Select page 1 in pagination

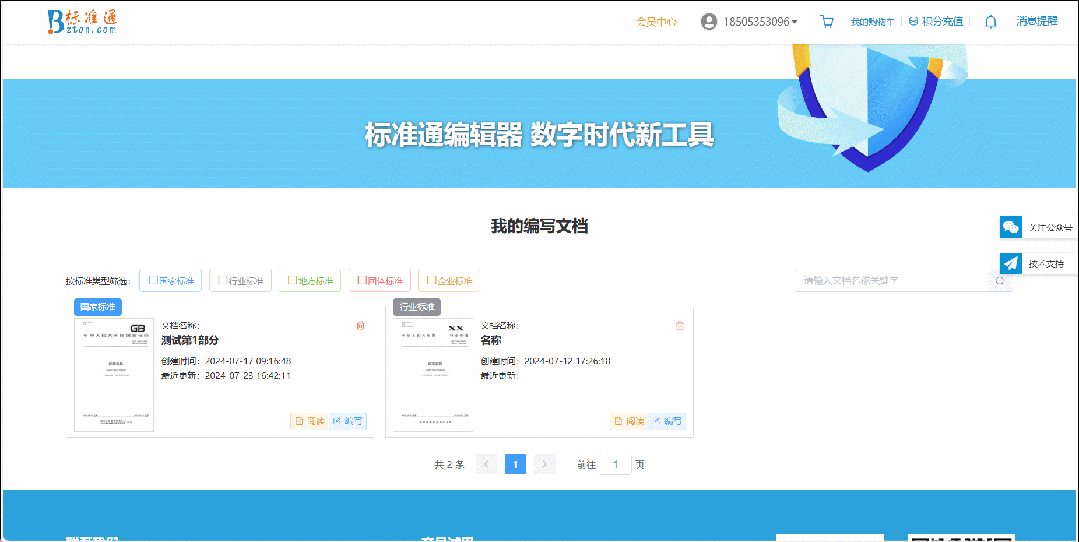coord(515,464)
